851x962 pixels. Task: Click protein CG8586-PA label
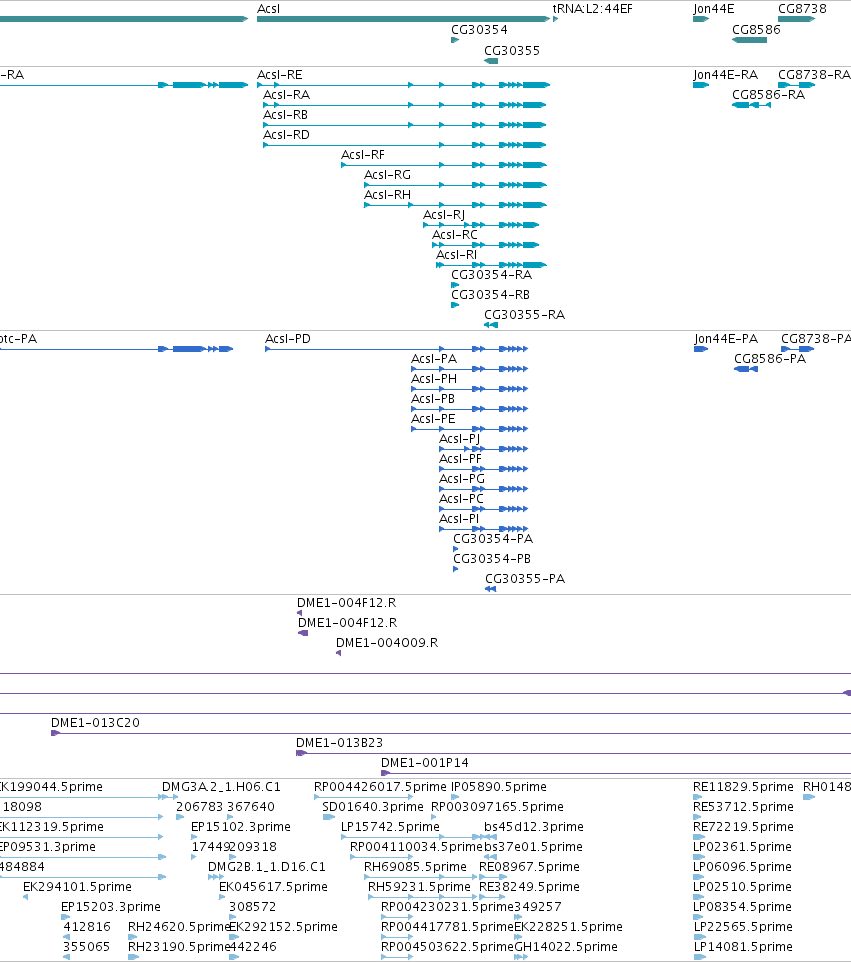(770, 358)
